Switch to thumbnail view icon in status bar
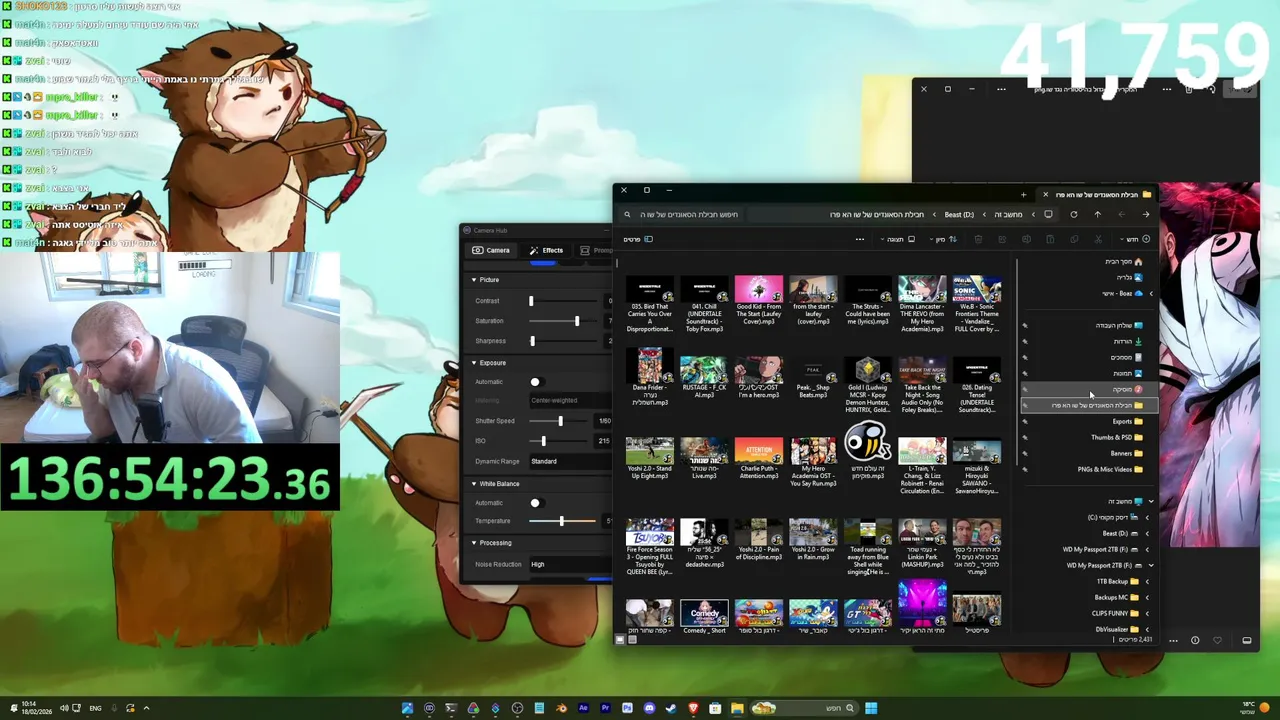The width and height of the screenshot is (1280, 720). pos(620,638)
